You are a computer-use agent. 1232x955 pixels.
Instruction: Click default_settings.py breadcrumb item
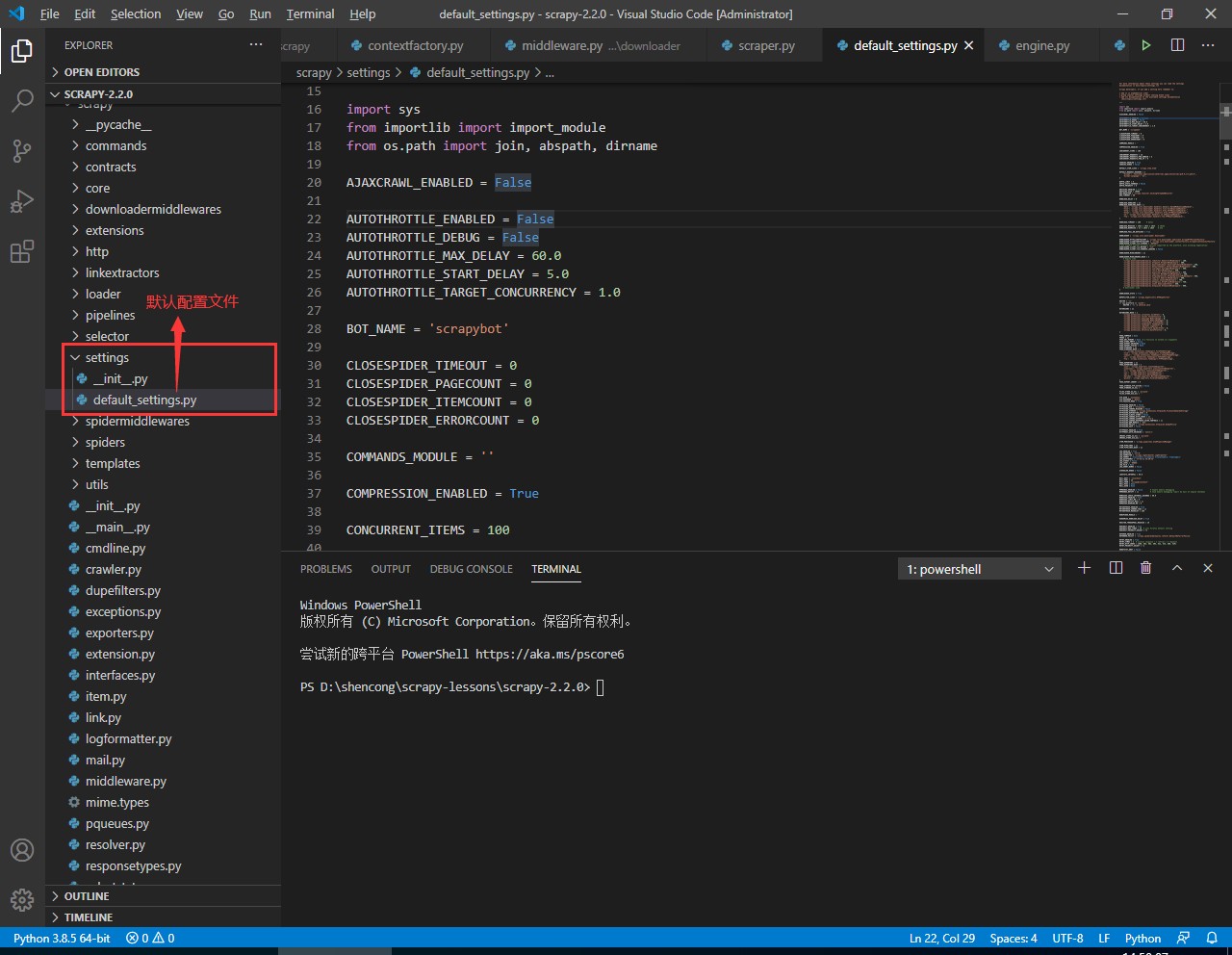(477, 72)
